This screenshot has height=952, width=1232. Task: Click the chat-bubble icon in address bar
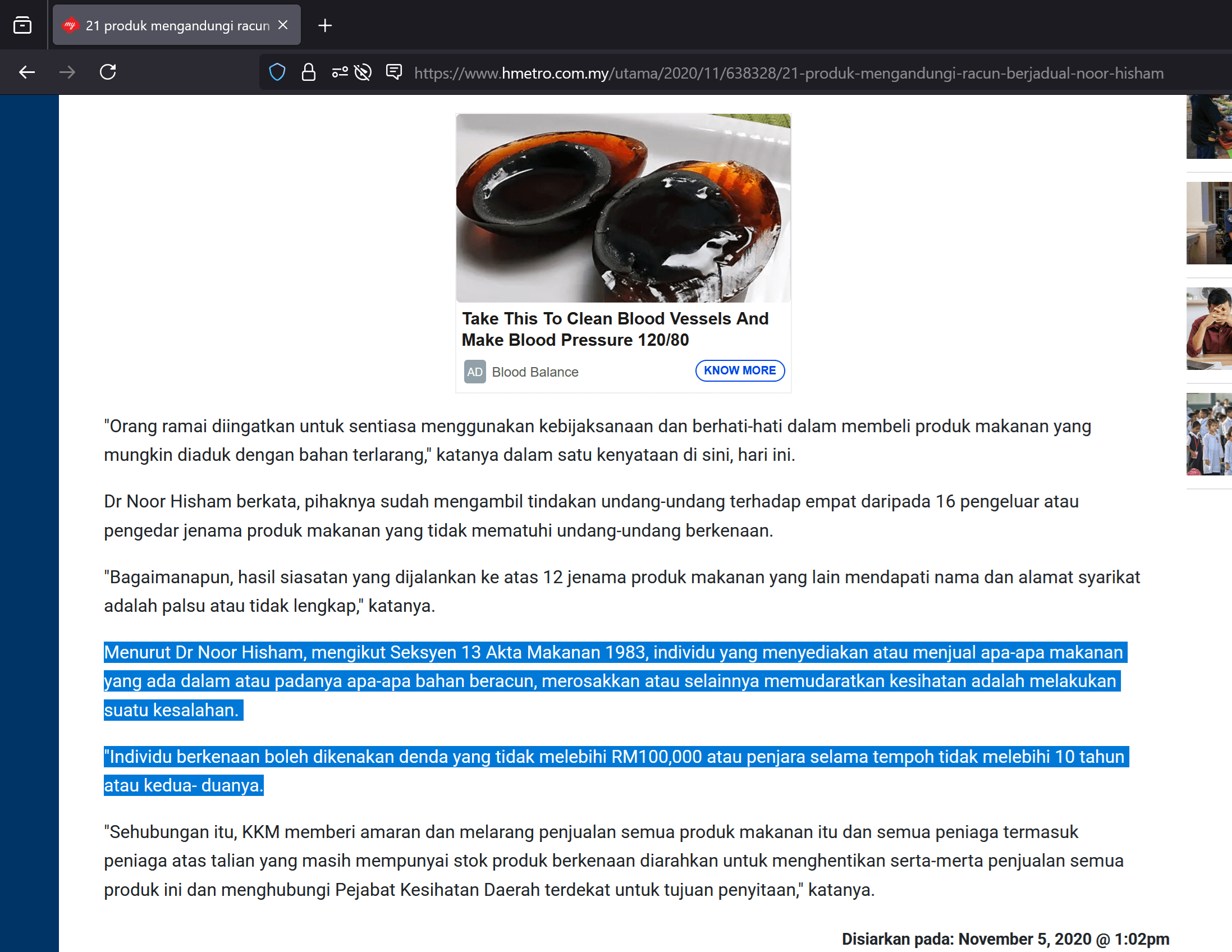coord(394,72)
